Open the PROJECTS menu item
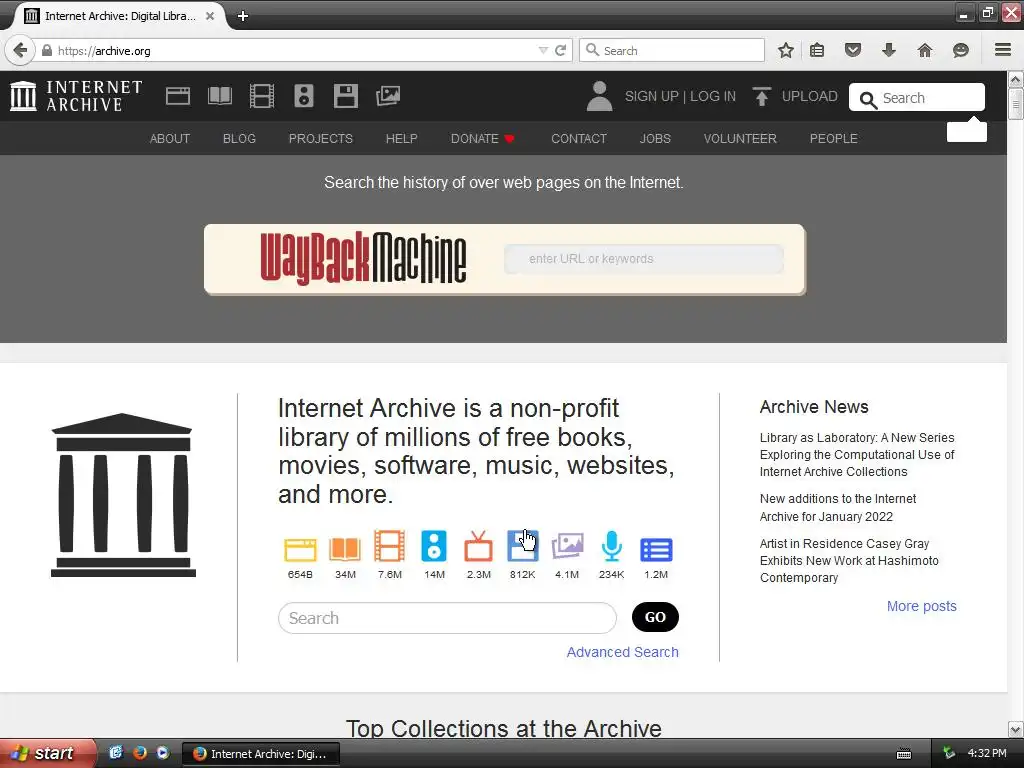Screen dimensions: 1024x768 [321, 138]
